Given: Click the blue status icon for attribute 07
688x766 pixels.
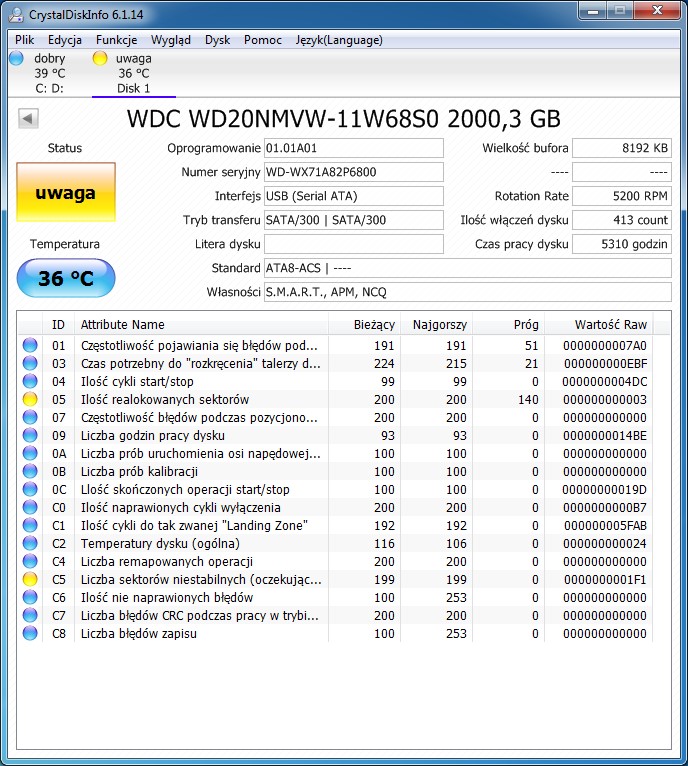Looking at the screenshot, I should click(x=30, y=418).
